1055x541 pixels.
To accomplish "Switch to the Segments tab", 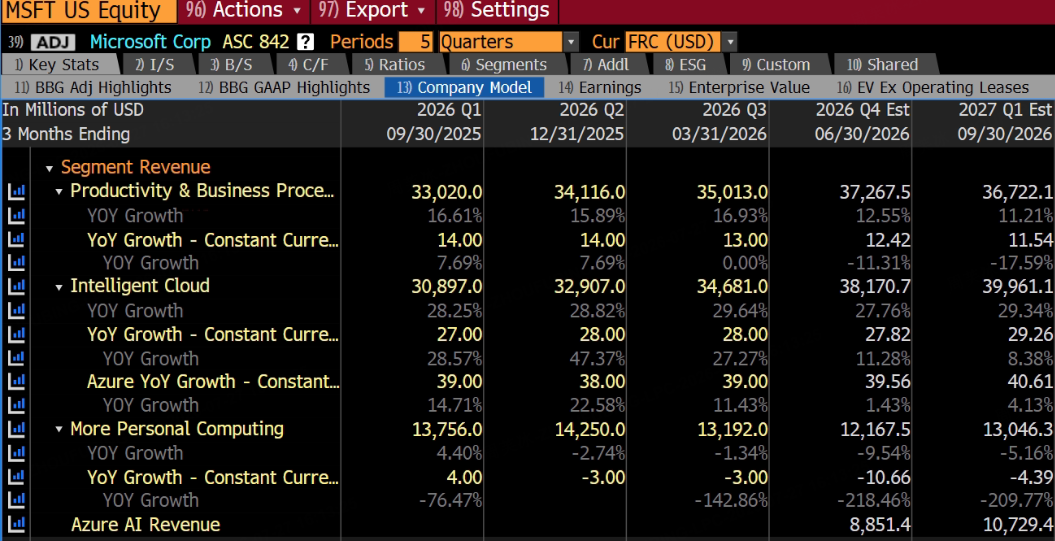I will click(x=504, y=65).
